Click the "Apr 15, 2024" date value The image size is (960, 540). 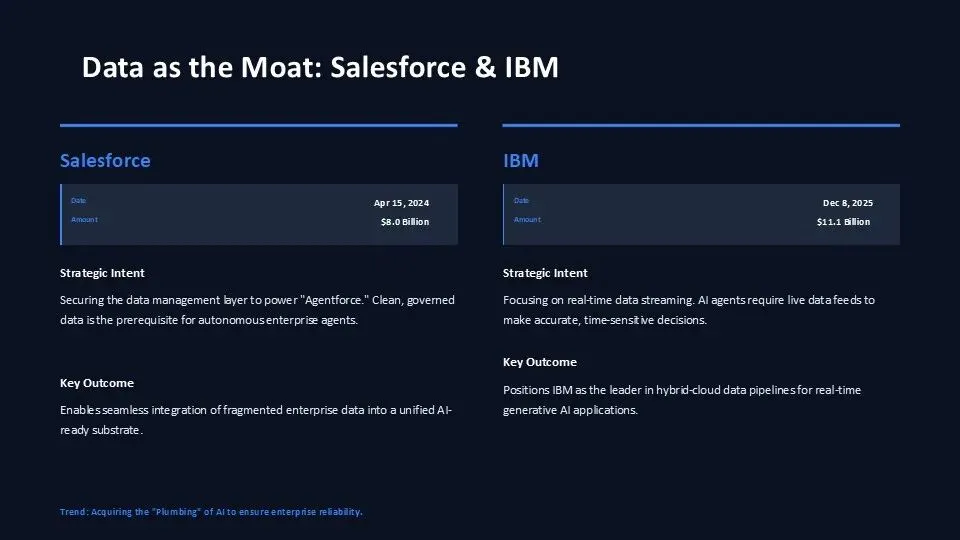401,203
